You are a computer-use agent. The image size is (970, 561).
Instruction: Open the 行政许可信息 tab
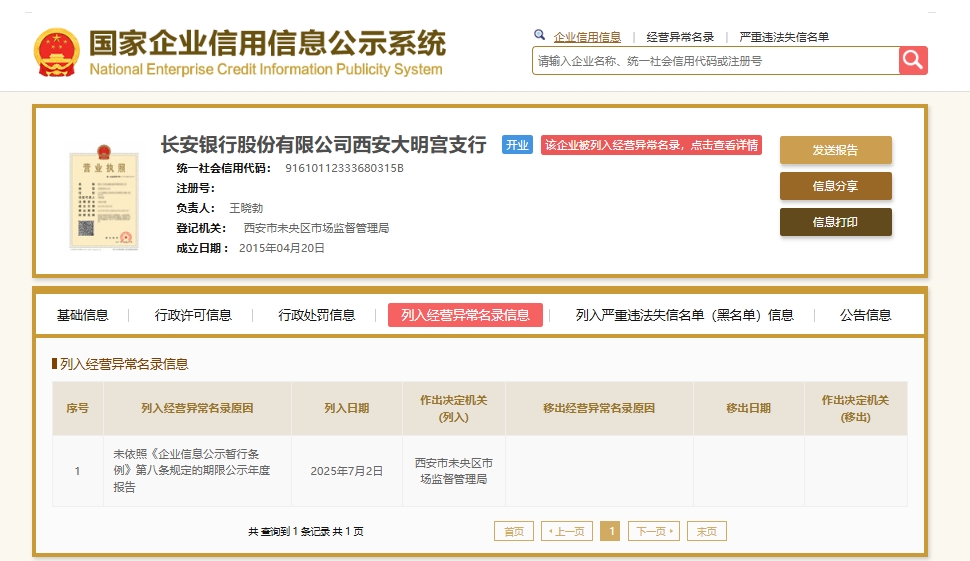tap(193, 315)
